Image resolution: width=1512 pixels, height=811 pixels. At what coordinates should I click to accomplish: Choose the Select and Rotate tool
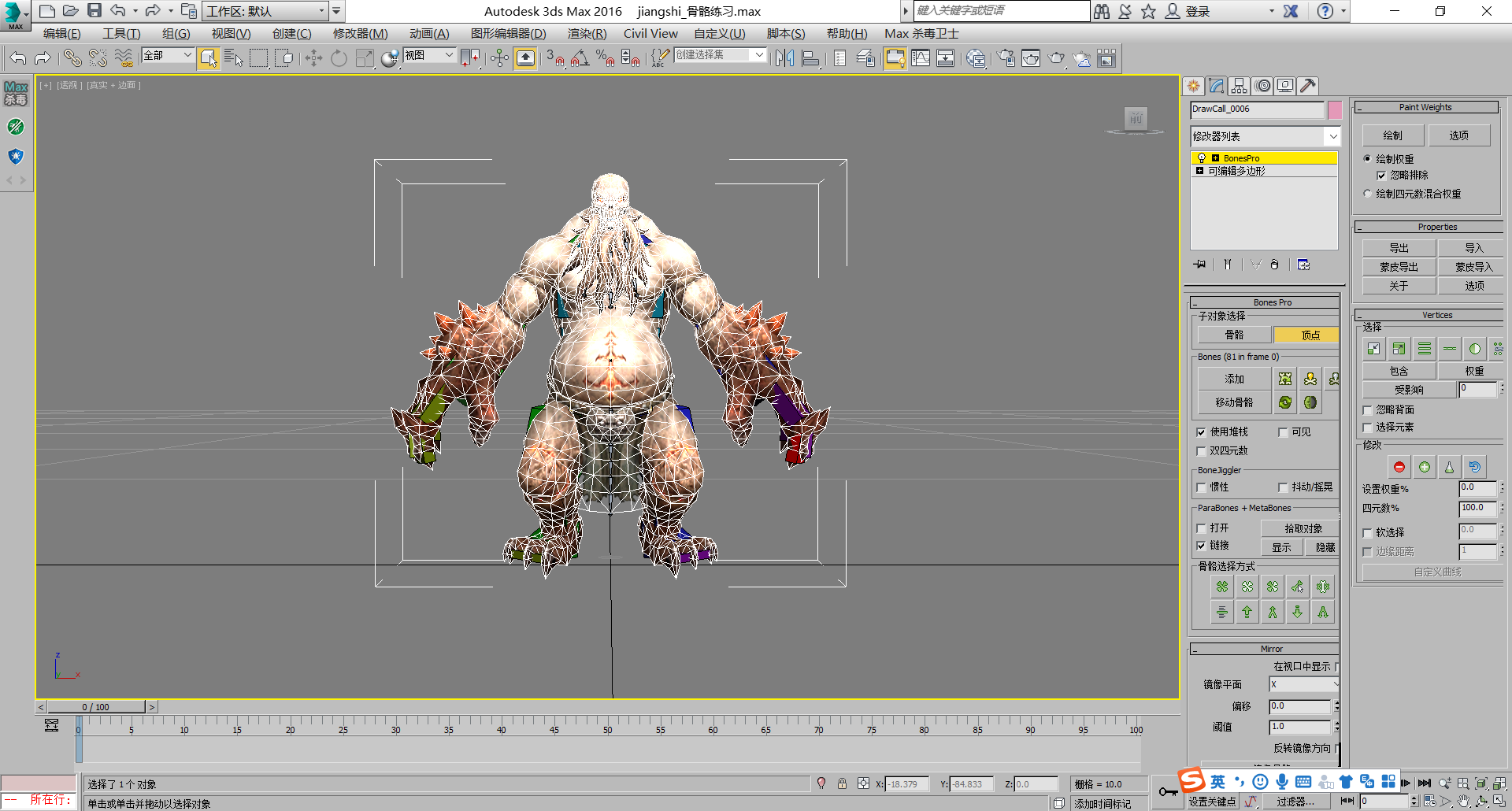[339, 57]
